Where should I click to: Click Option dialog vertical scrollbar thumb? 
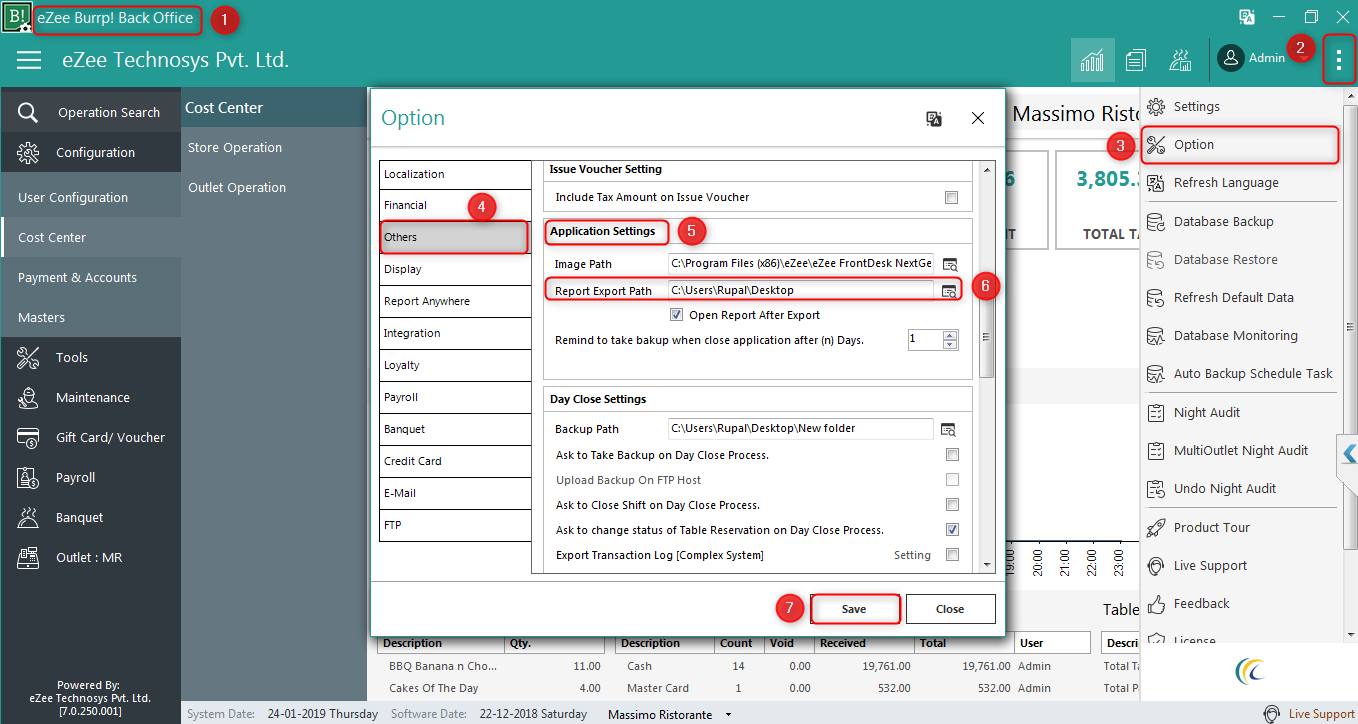click(987, 337)
